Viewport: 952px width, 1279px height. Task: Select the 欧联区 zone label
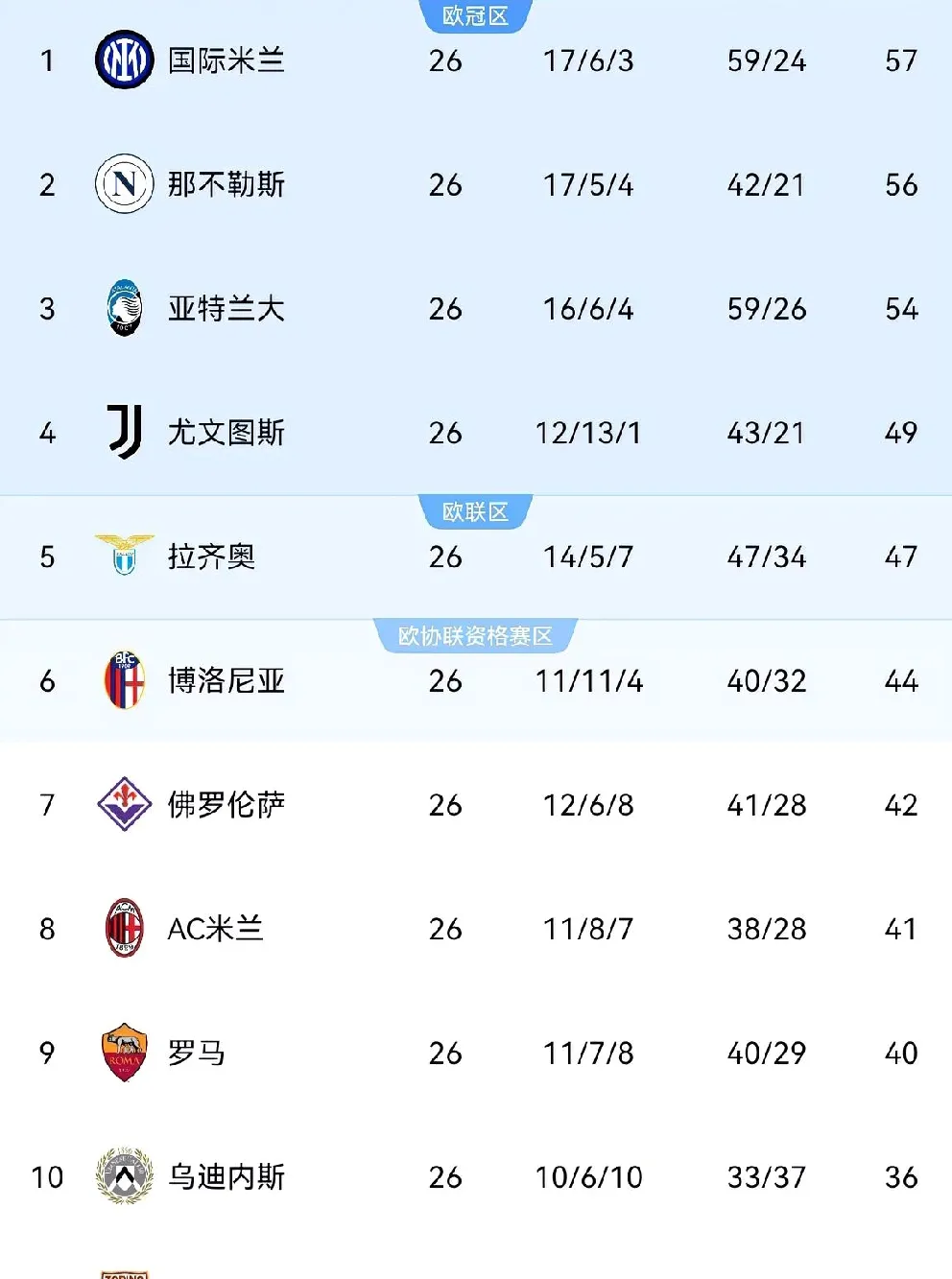pyautogui.click(x=475, y=512)
